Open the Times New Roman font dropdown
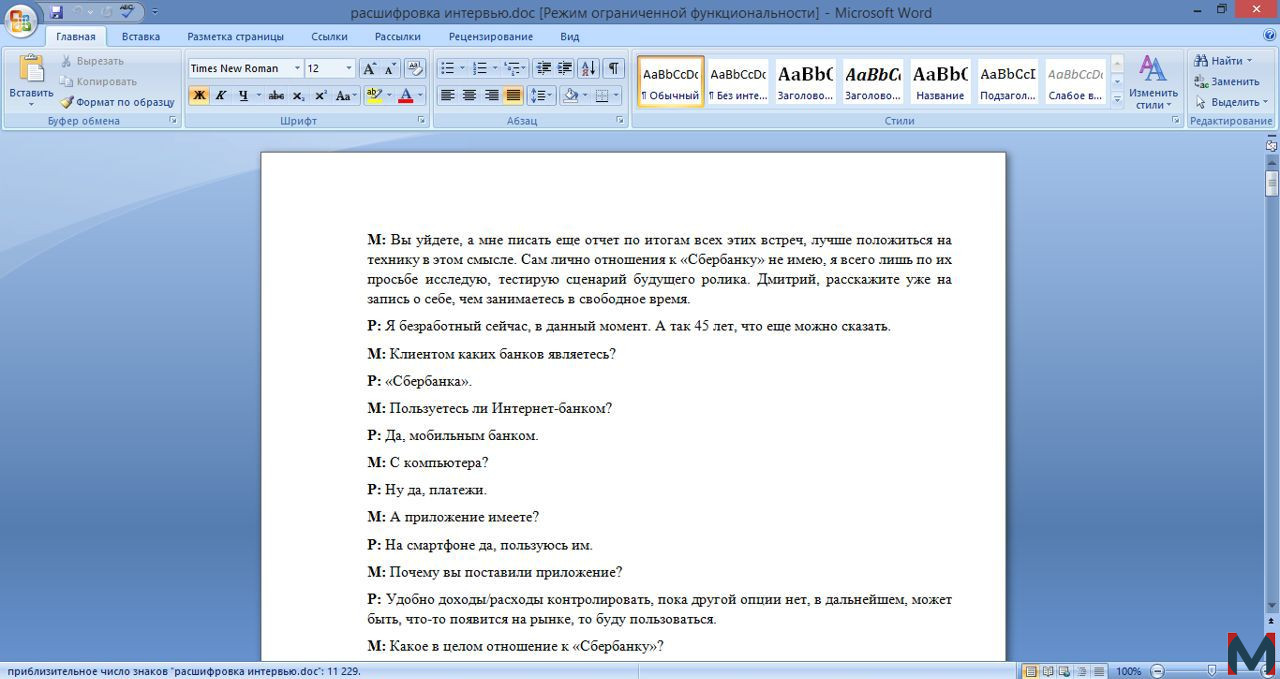Image resolution: width=1280 pixels, height=679 pixels. [297, 68]
